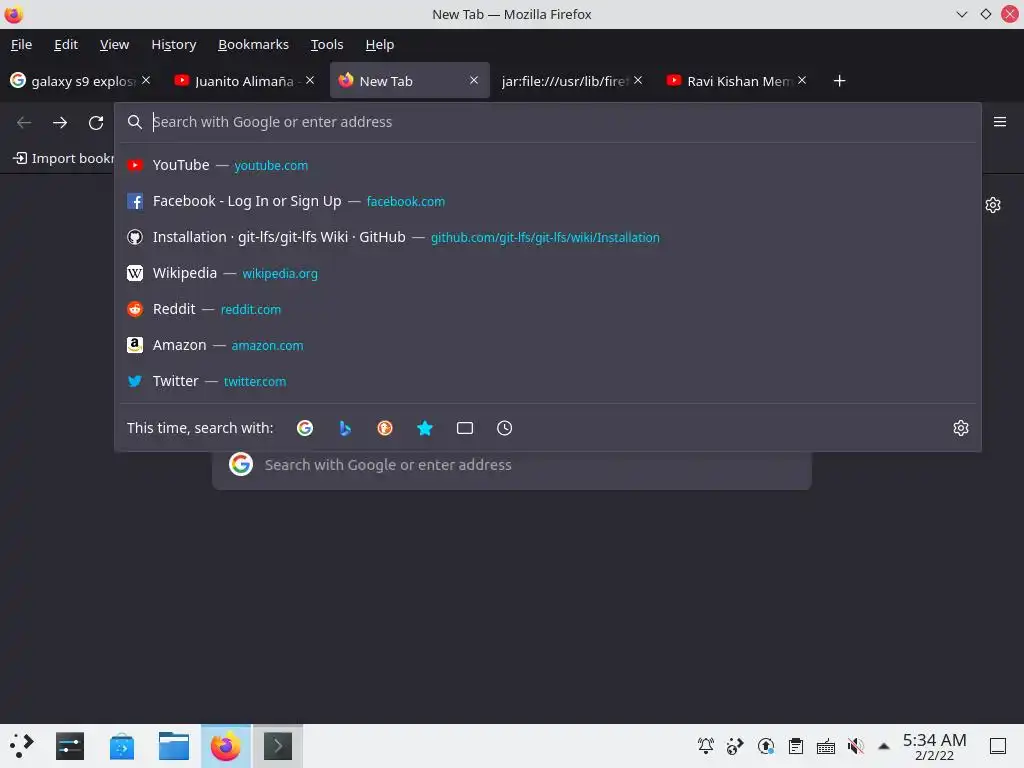The image size is (1024, 768).
Task: Search history with the clock icon
Action: coord(504,428)
